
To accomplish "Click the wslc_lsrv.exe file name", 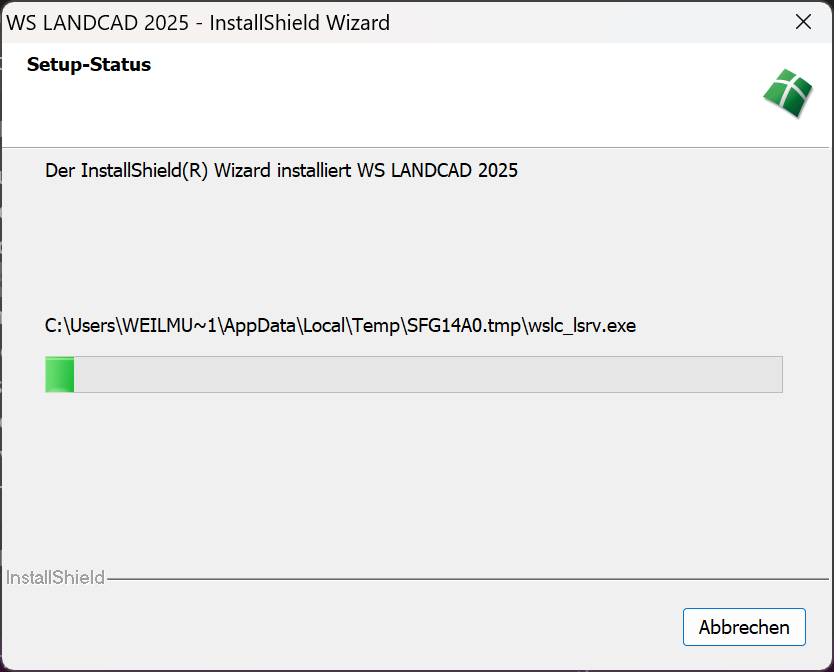I will [580, 325].
